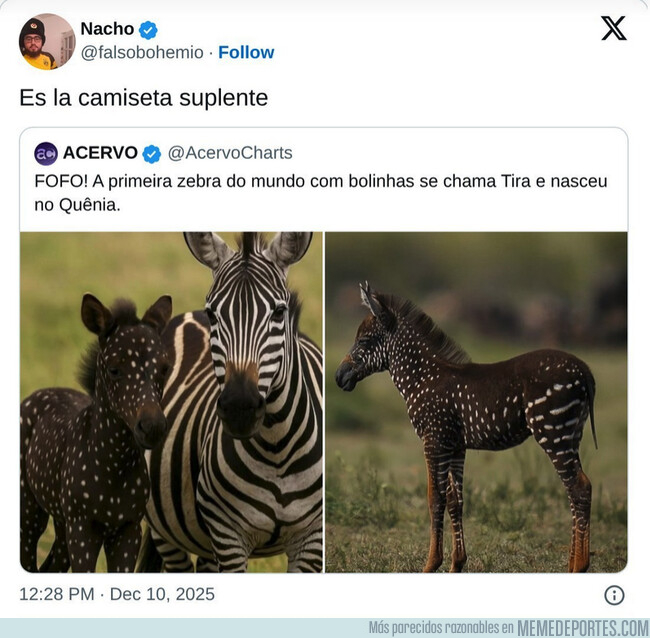Select the text 'Es la camiseta suplente'
Screen dimensions: 650x638
tap(144, 98)
